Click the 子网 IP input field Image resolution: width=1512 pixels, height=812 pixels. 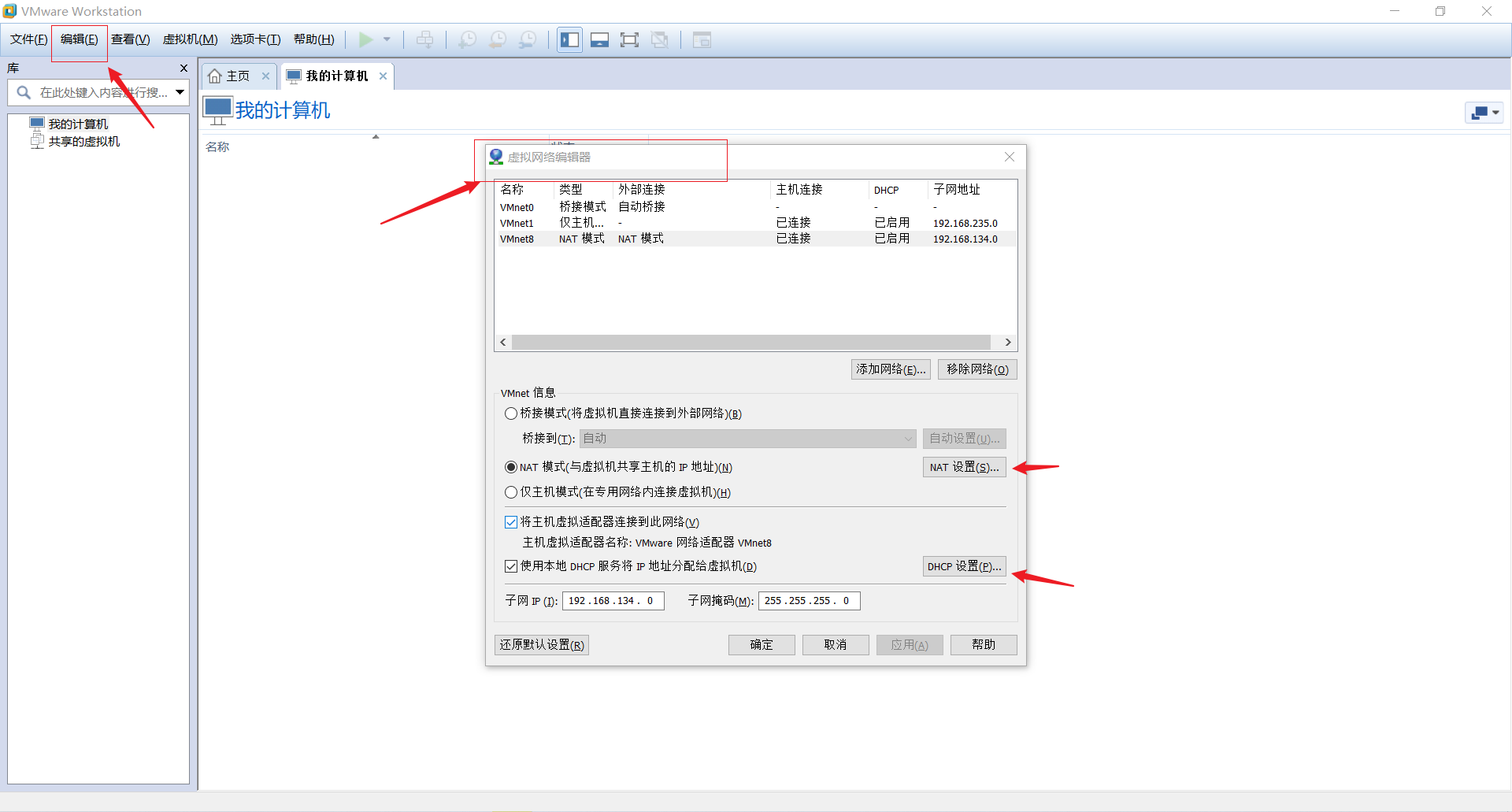point(613,601)
